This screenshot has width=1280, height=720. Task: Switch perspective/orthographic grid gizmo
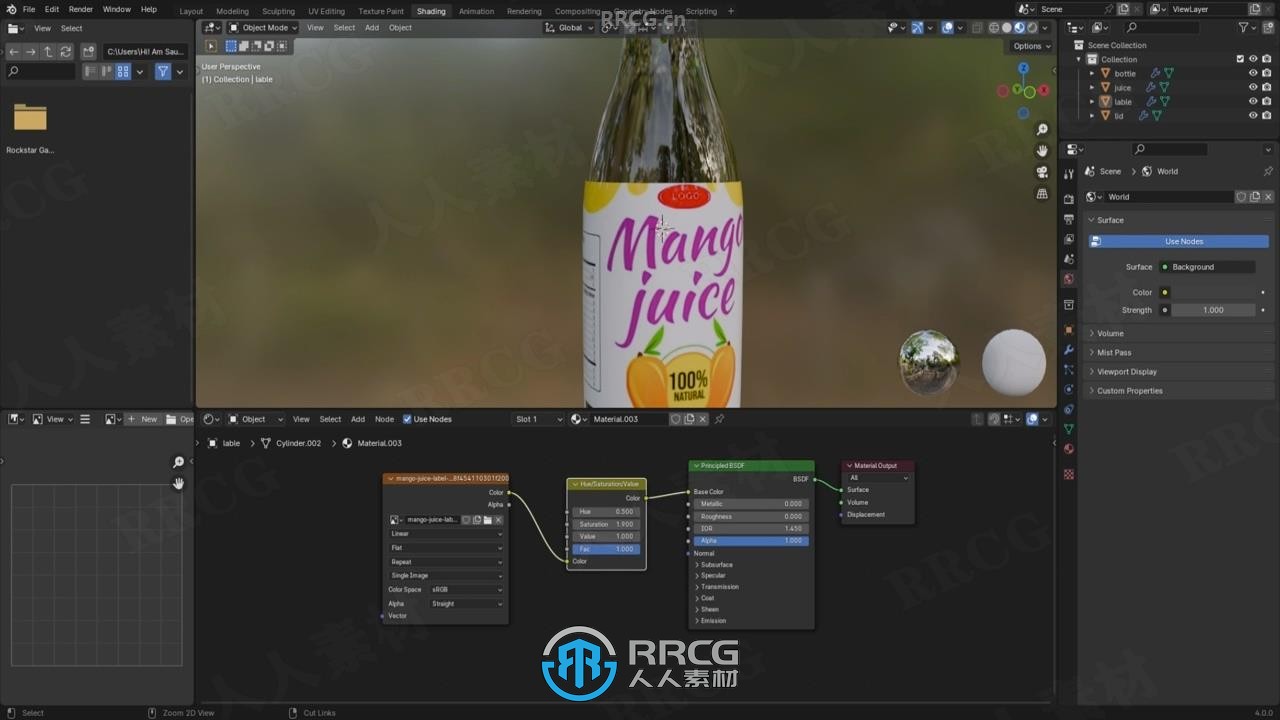coord(1042,193)
